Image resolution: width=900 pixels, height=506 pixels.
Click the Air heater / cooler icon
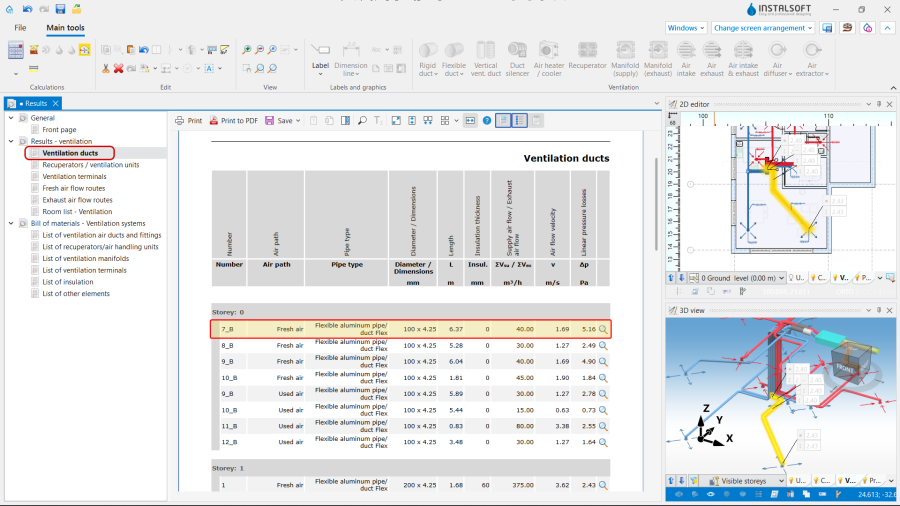pos(549,51)
